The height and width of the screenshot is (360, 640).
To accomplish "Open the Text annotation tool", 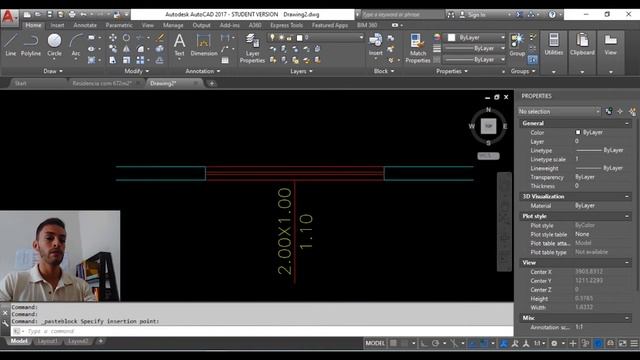I will 179,44.
